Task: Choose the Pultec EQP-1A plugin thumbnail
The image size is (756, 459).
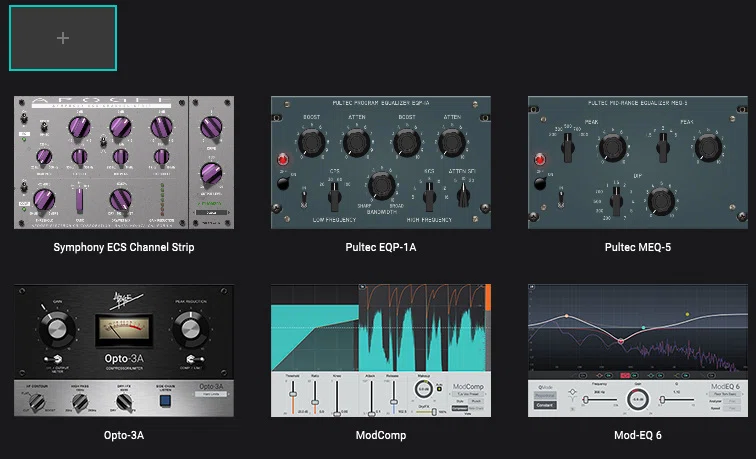Action: [381, 162]
